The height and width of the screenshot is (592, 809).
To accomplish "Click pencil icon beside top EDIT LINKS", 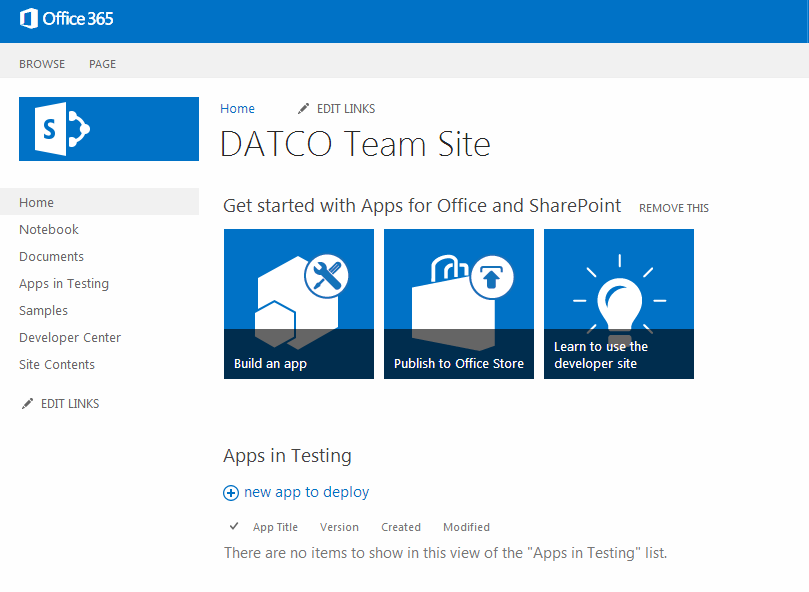I will [304, 108].
